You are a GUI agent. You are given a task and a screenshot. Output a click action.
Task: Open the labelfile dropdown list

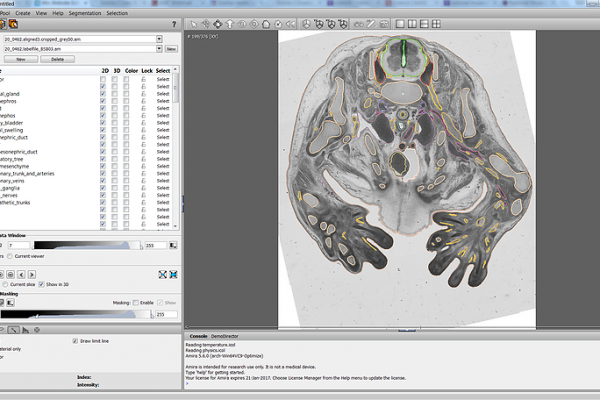click(159, 48)
